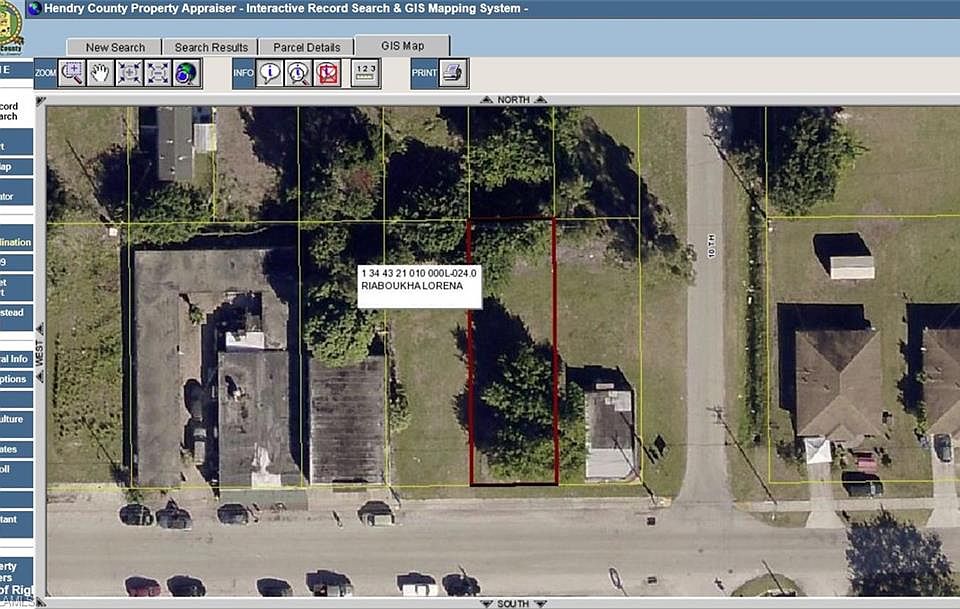This screenshot has height=609, width=960.
Task: Clear selection with red crossed info icon
Action: pyautogui.click(x=328, y=73)
